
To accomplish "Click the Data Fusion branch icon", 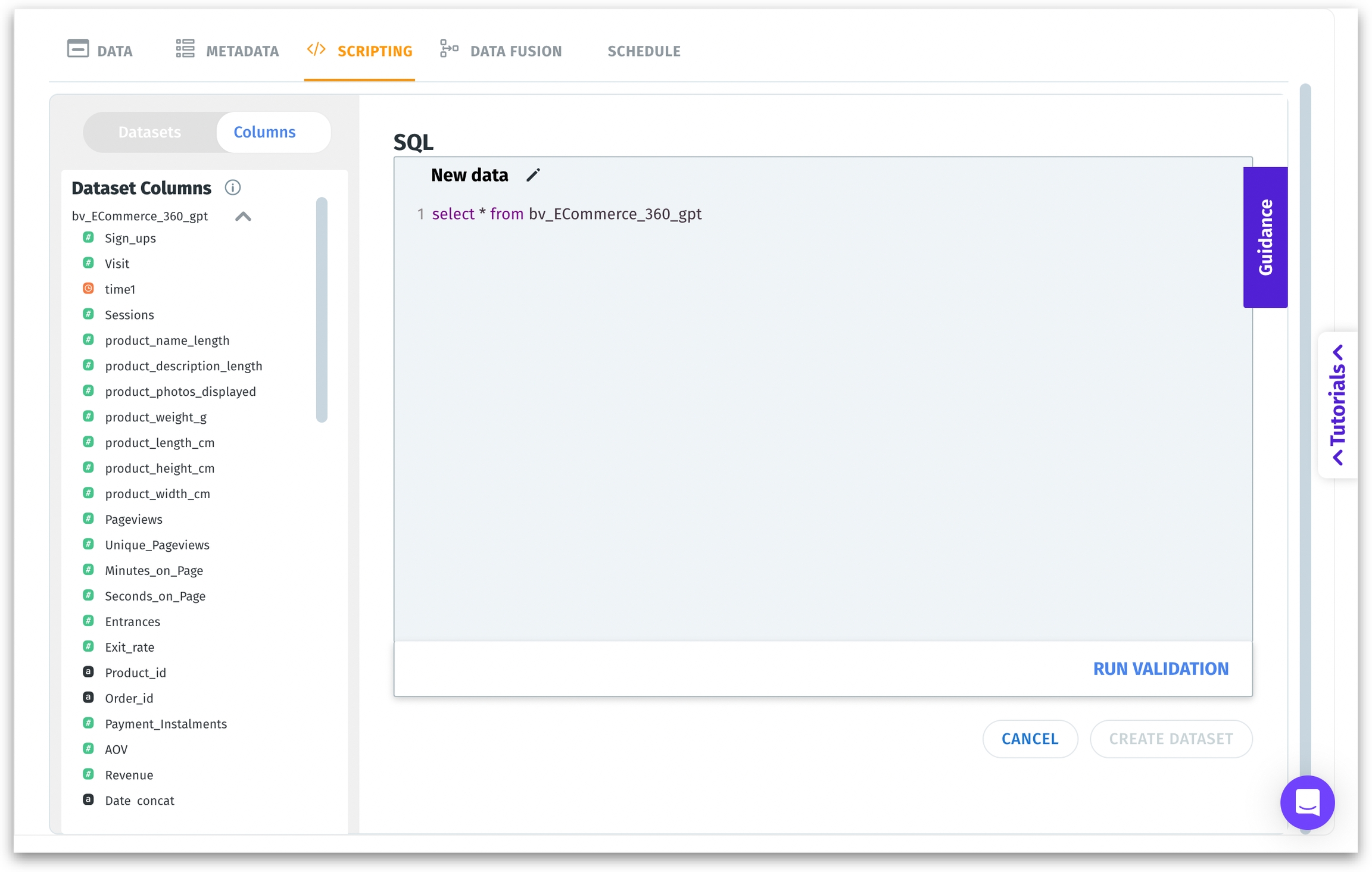I will (449, 49).
